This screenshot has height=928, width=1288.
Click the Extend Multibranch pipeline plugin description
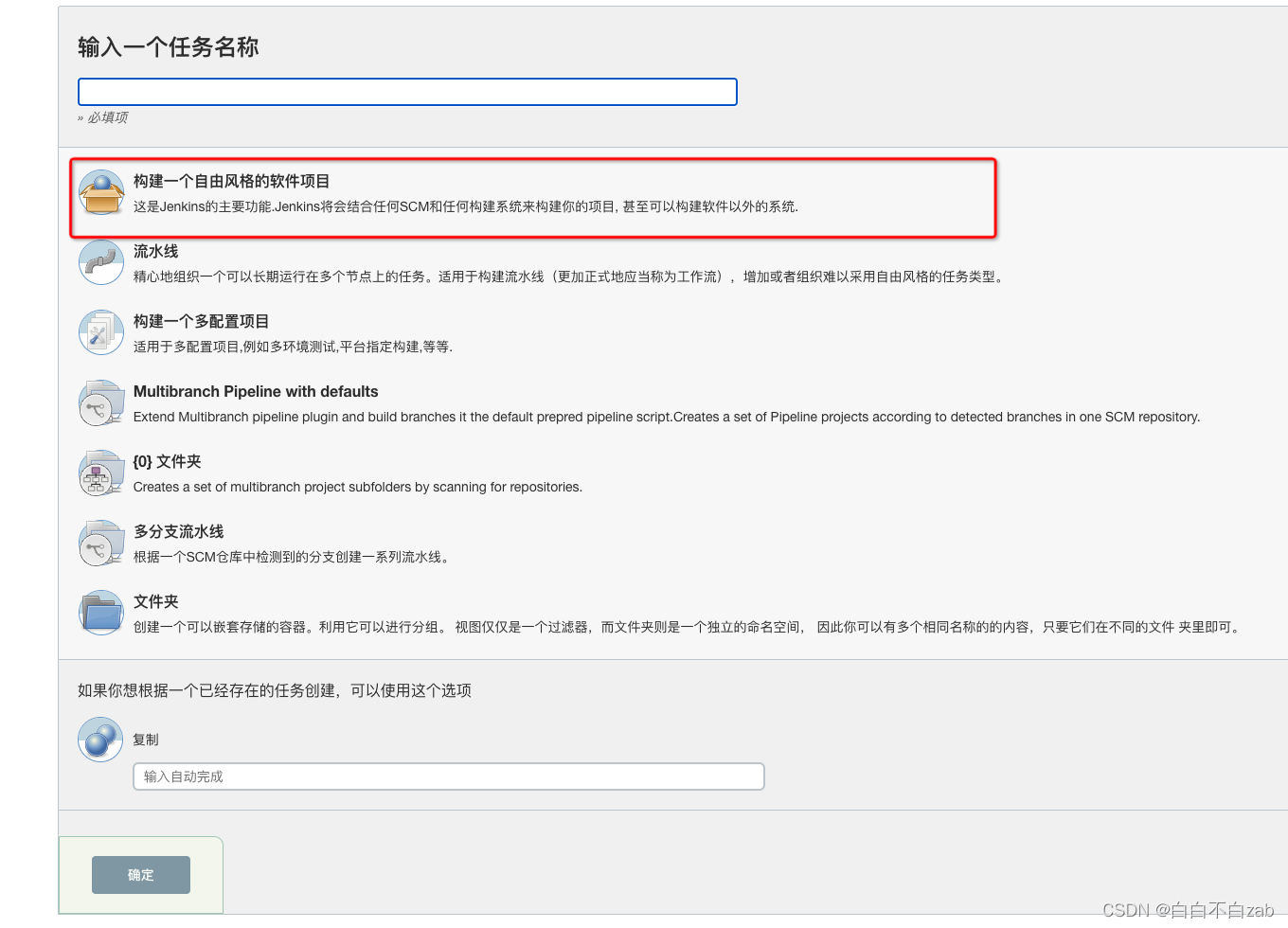tap(667, 417)
